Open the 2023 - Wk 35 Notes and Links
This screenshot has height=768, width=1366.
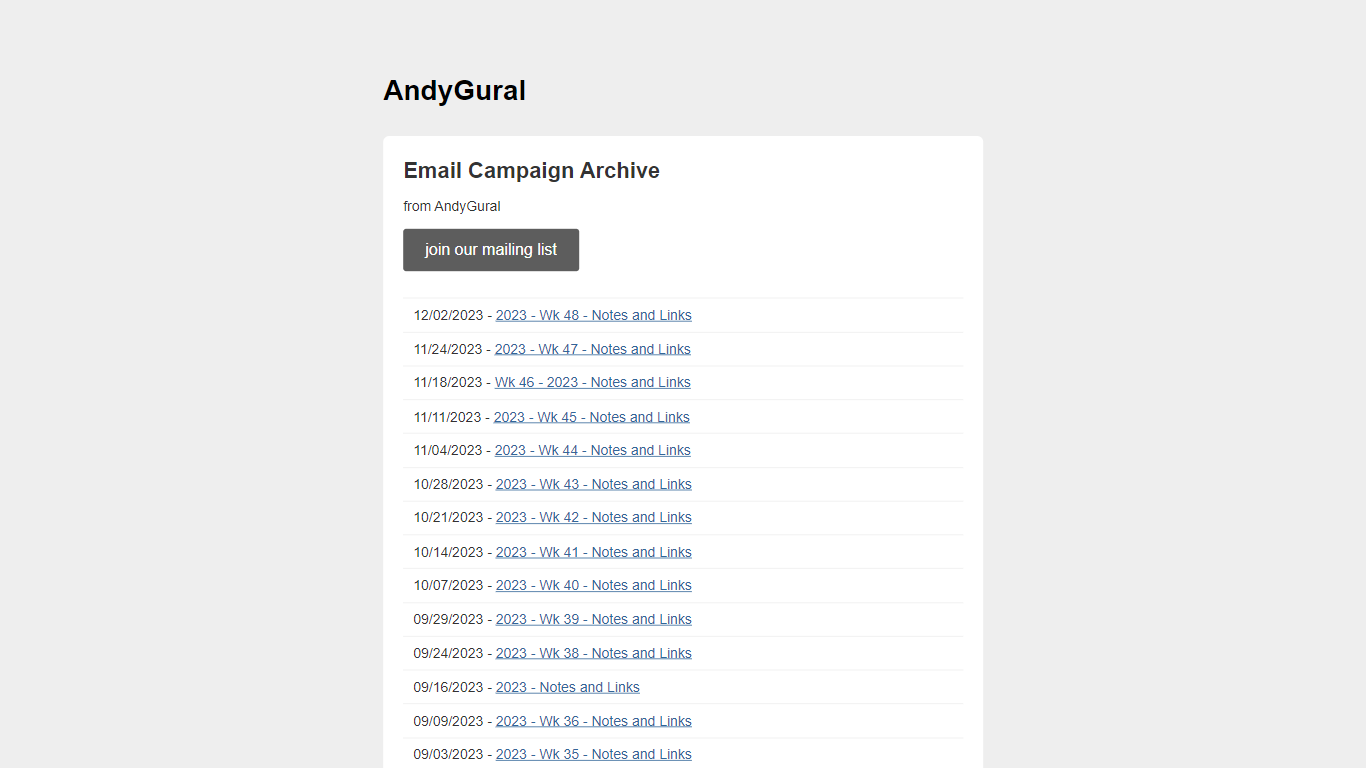[x=593, y=754]
